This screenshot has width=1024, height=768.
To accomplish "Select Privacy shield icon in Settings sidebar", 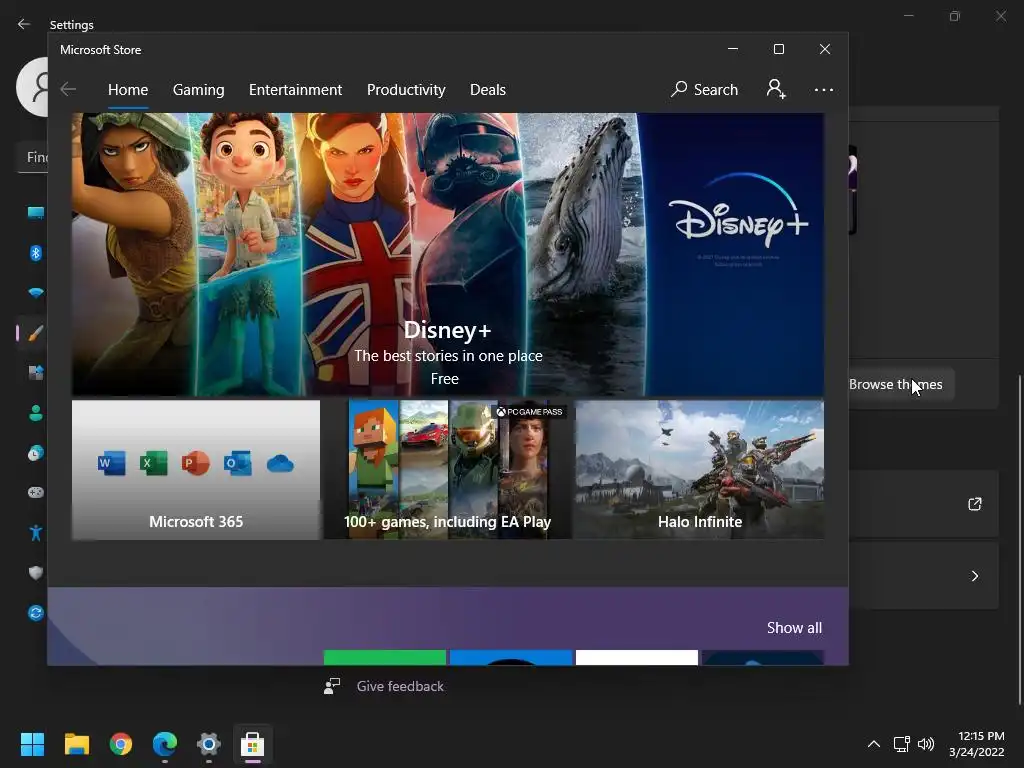I will click(x=35, y=573).
